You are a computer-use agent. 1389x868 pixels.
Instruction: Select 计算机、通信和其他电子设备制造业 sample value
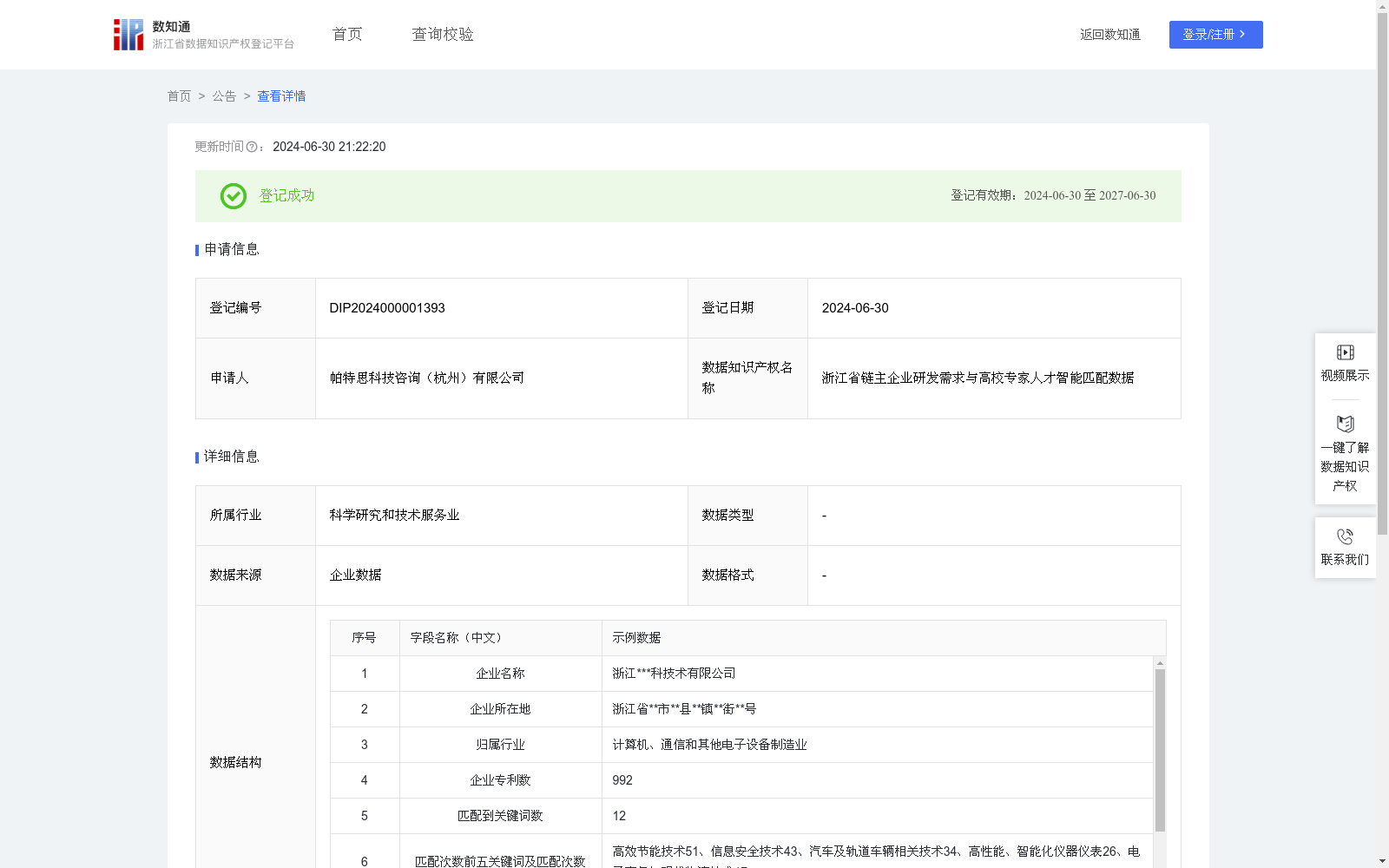(709, 745)
